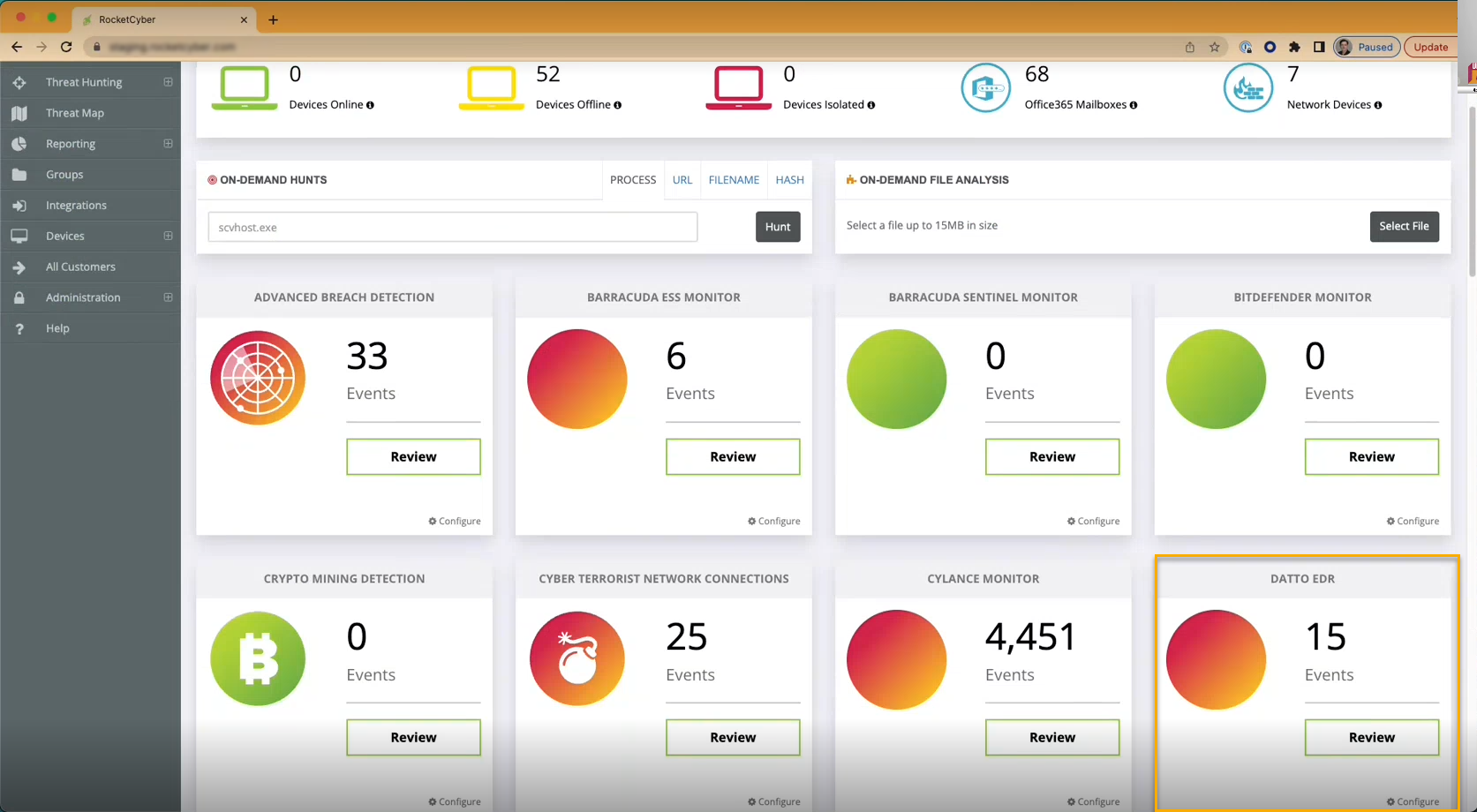Open the browser extensions puzzle icon
Viewport: 1477px width, 812px height.
click(x=1294, y=47)
